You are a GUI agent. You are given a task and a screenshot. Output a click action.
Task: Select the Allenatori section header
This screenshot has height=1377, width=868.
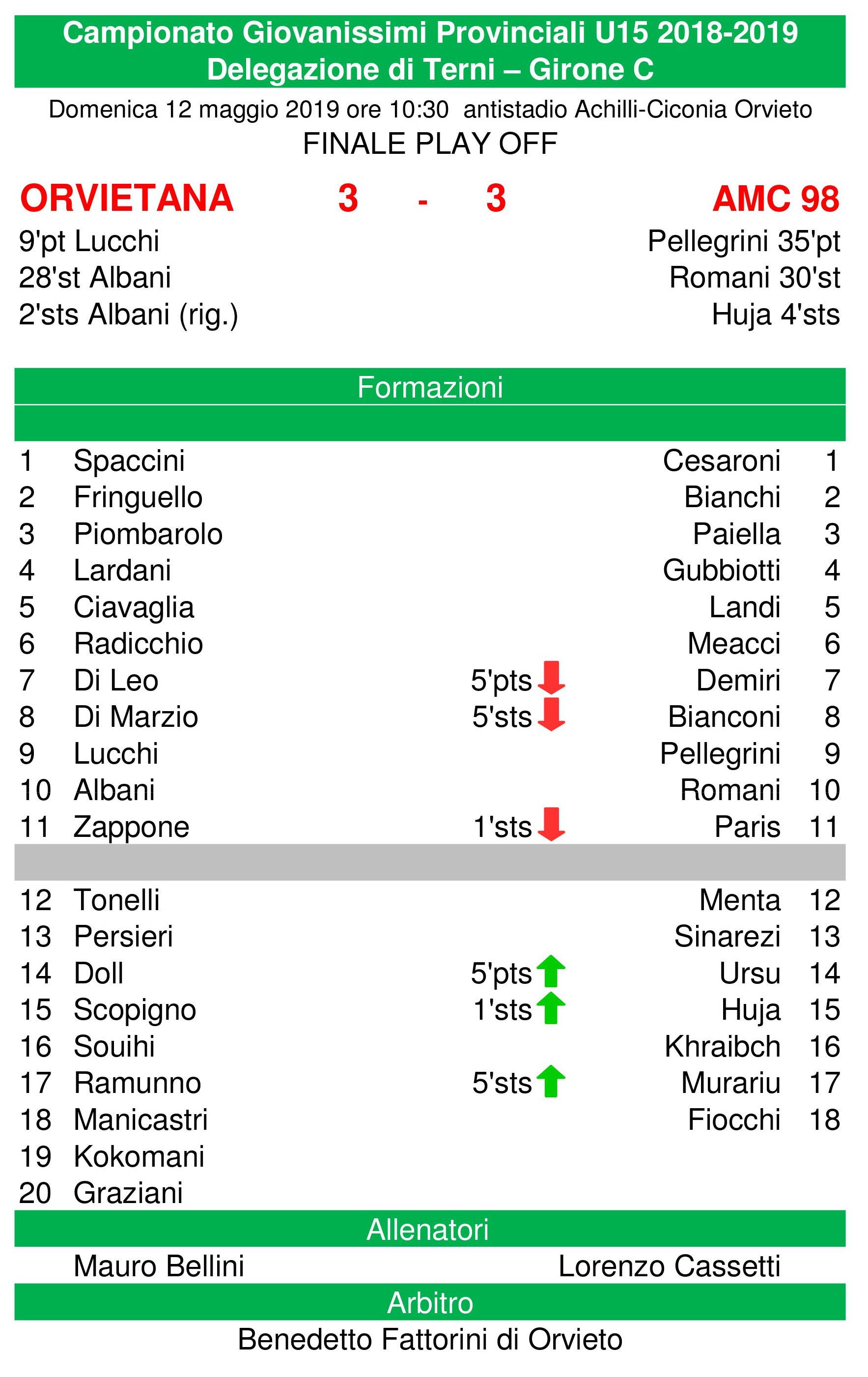point(430,1230)
